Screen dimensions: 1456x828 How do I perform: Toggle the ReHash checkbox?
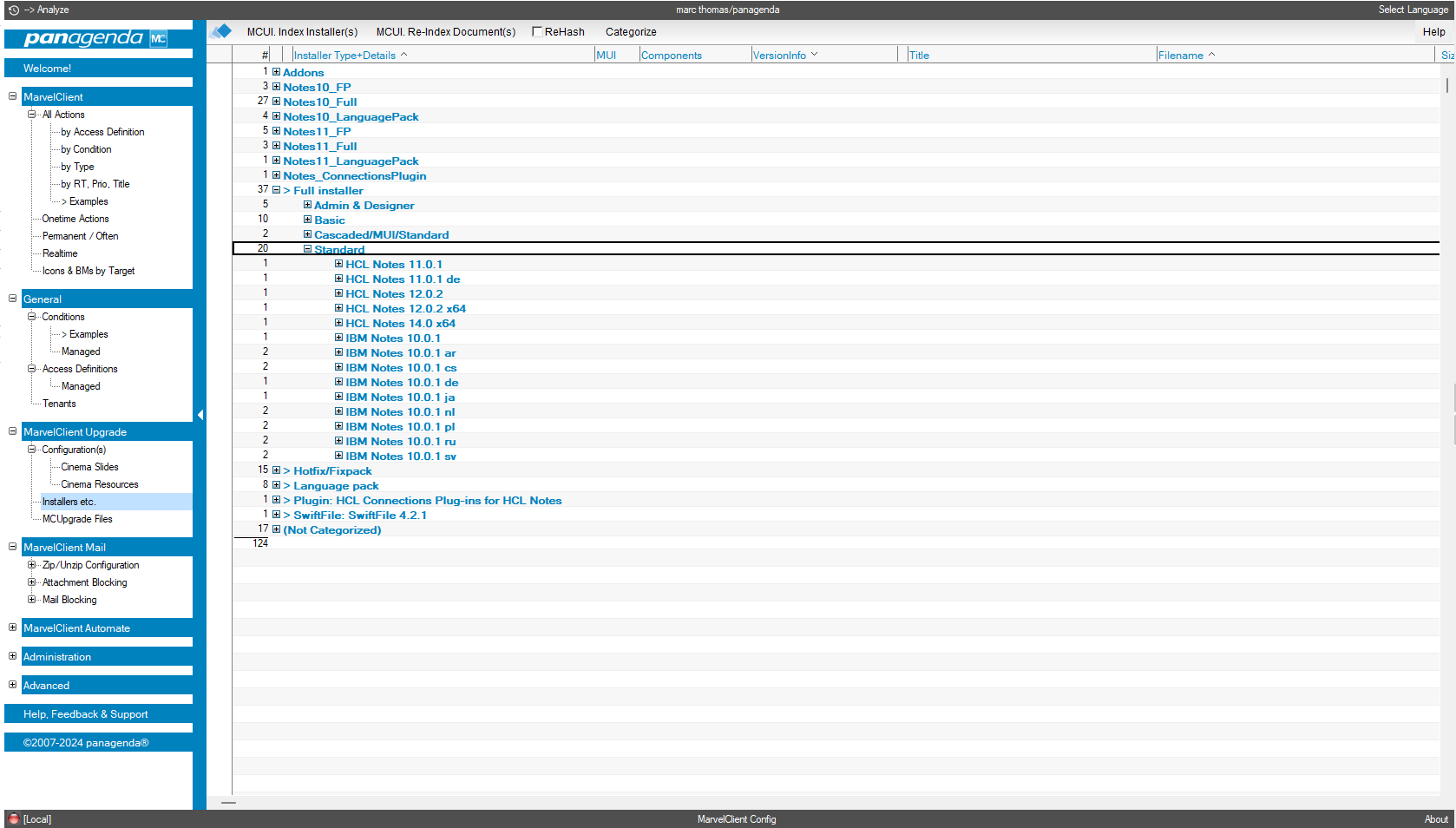click(x=537, y=31)
